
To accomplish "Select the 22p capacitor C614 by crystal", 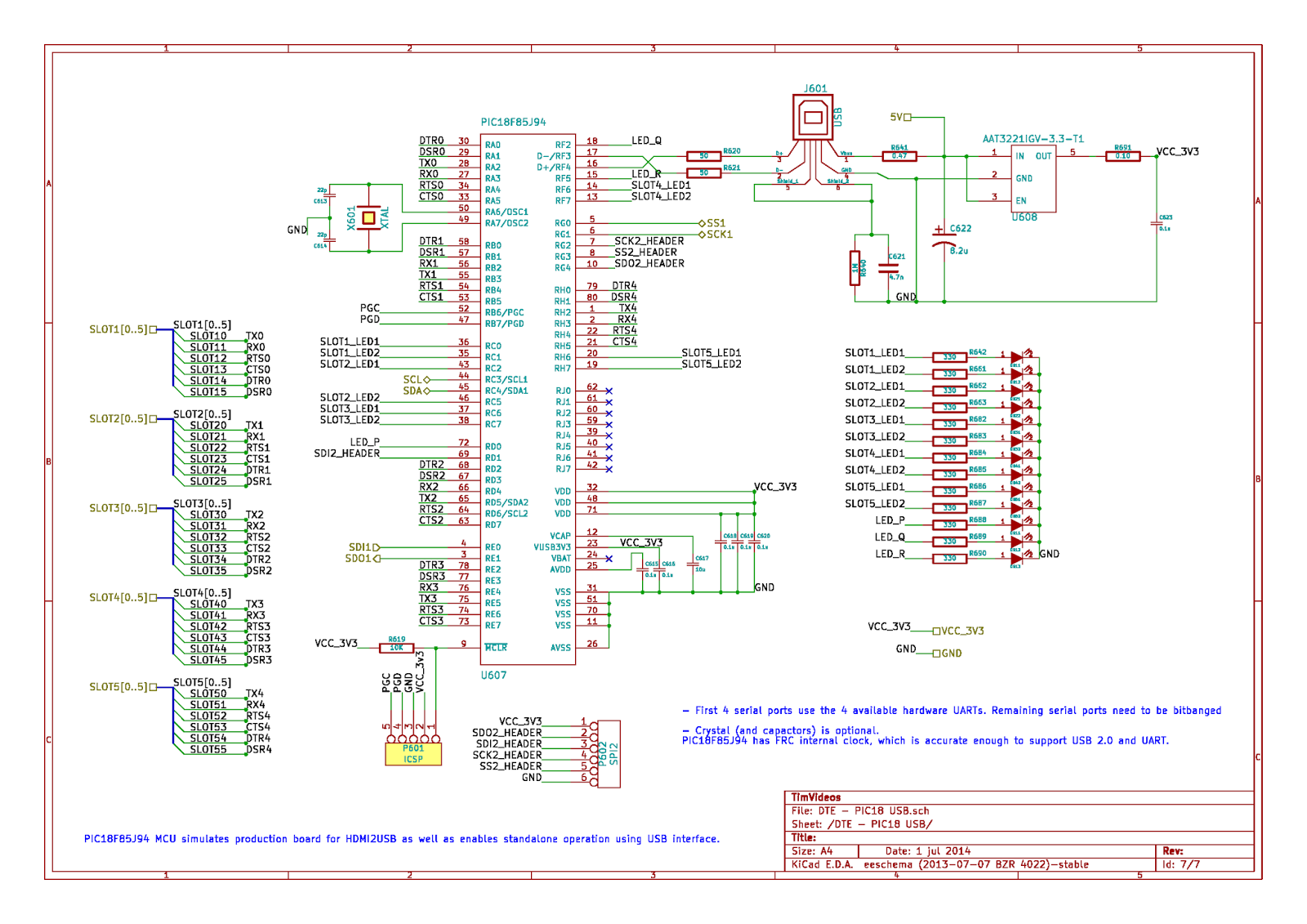I will [x=329, y=240].
